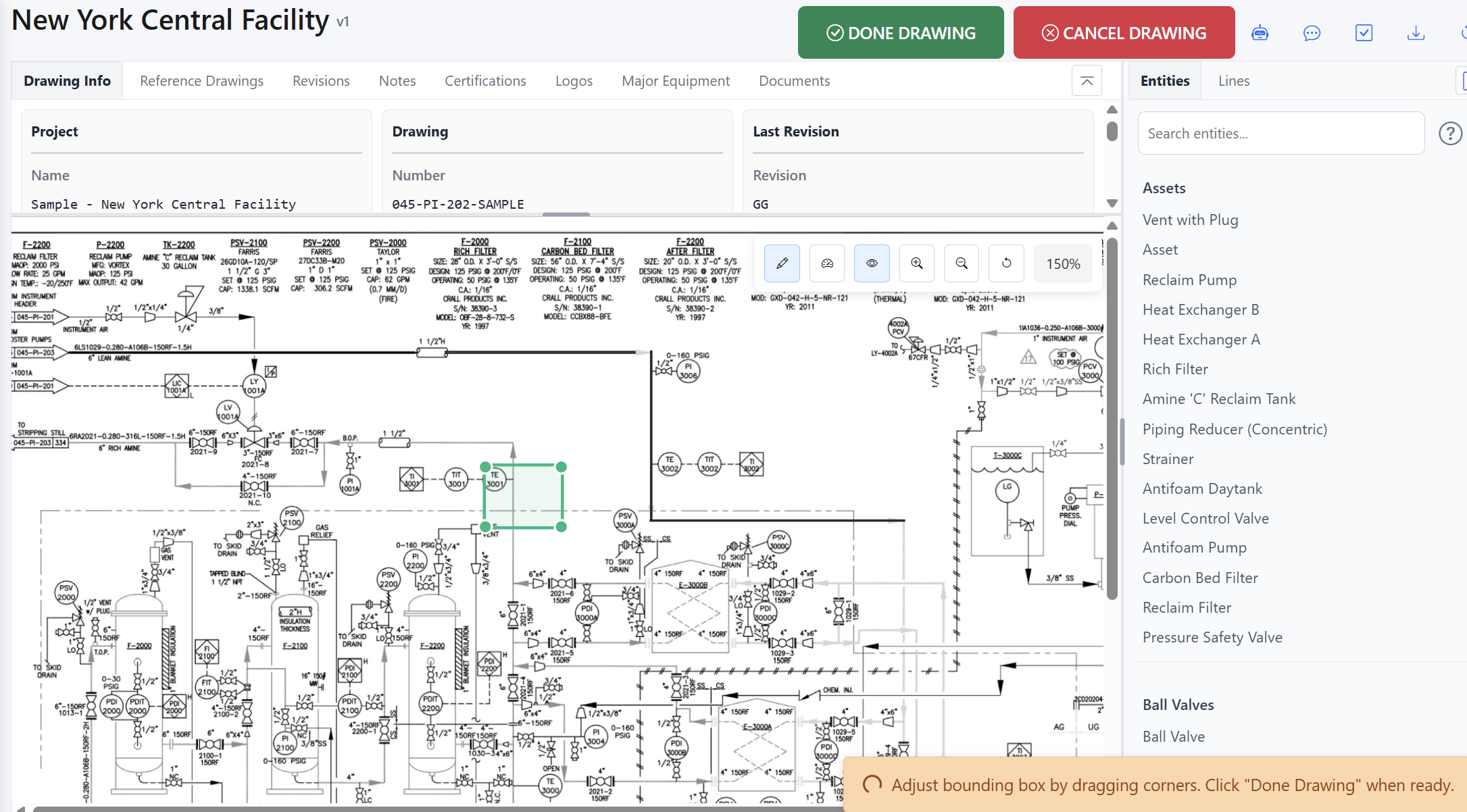Open the 150% zoom level selector

click(1063, 263)
